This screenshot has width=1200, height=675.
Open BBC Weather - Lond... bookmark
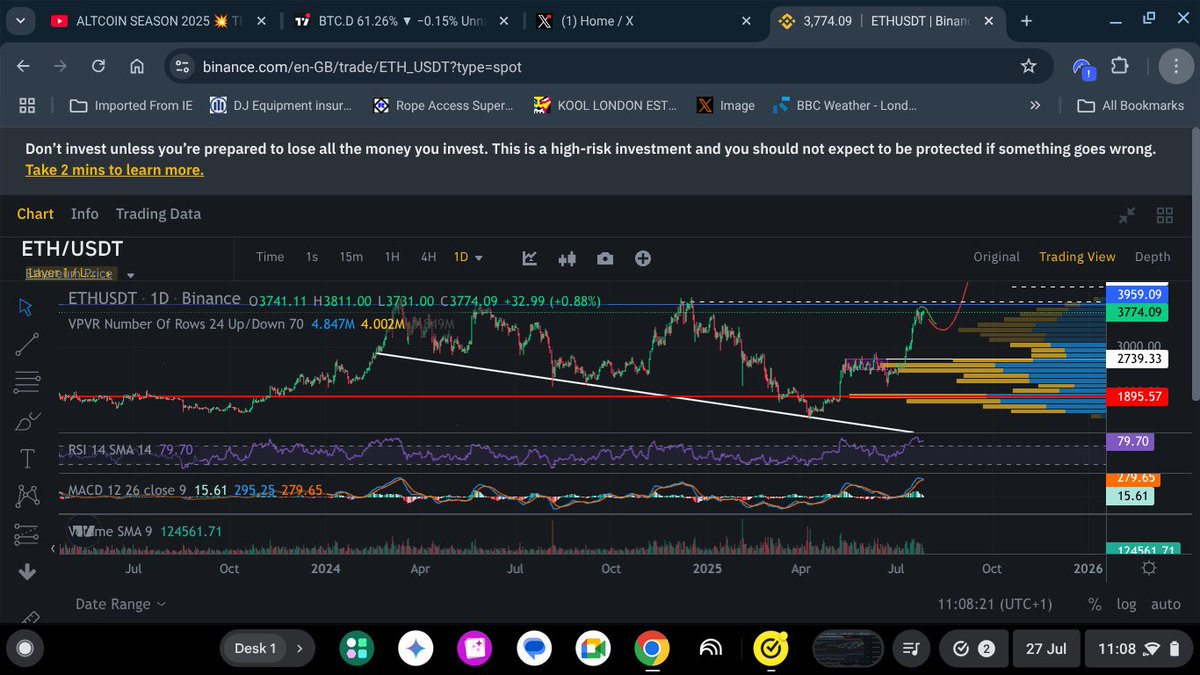point(843,105)
